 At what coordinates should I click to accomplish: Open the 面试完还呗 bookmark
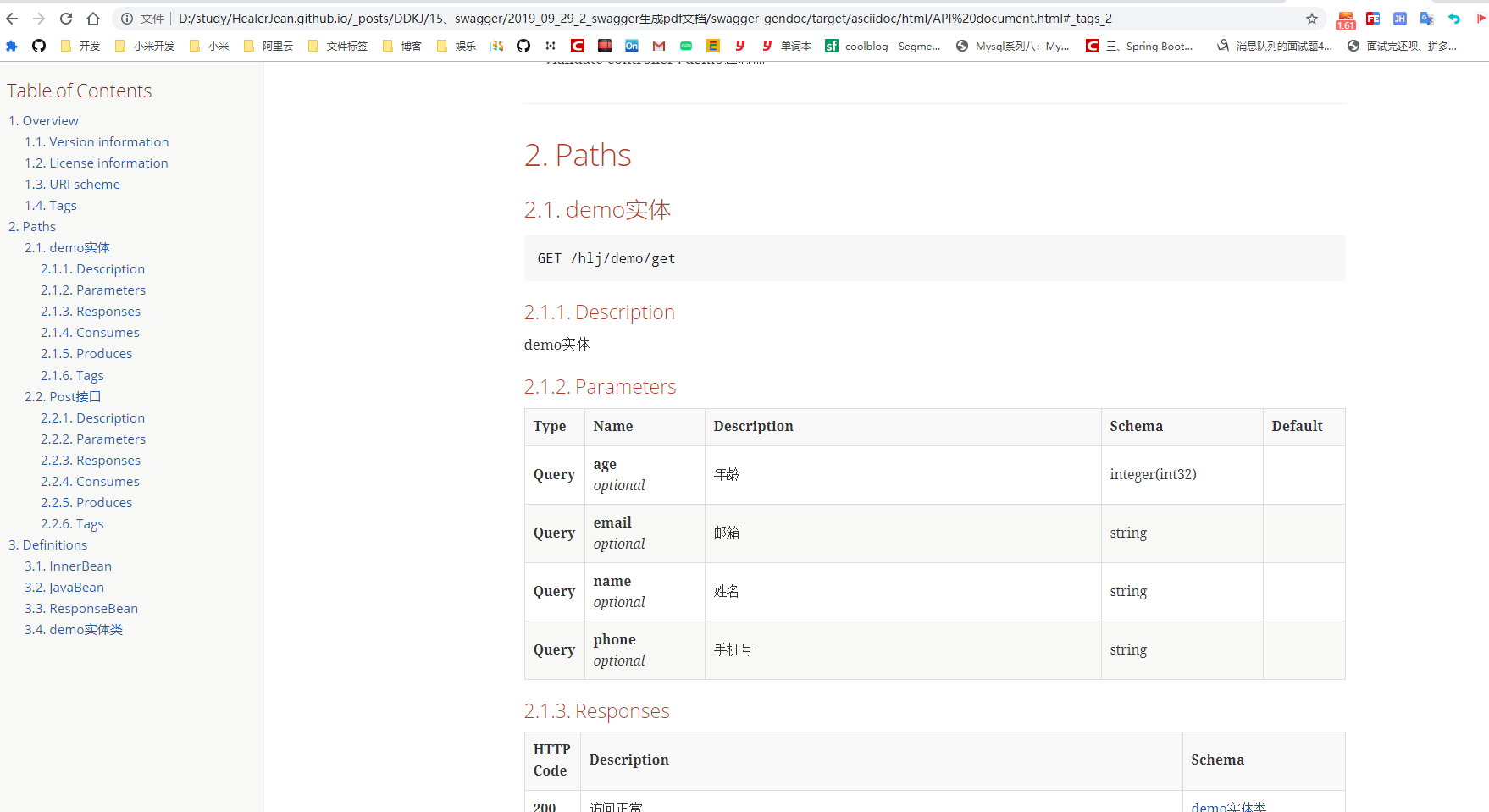(1403, 46)
